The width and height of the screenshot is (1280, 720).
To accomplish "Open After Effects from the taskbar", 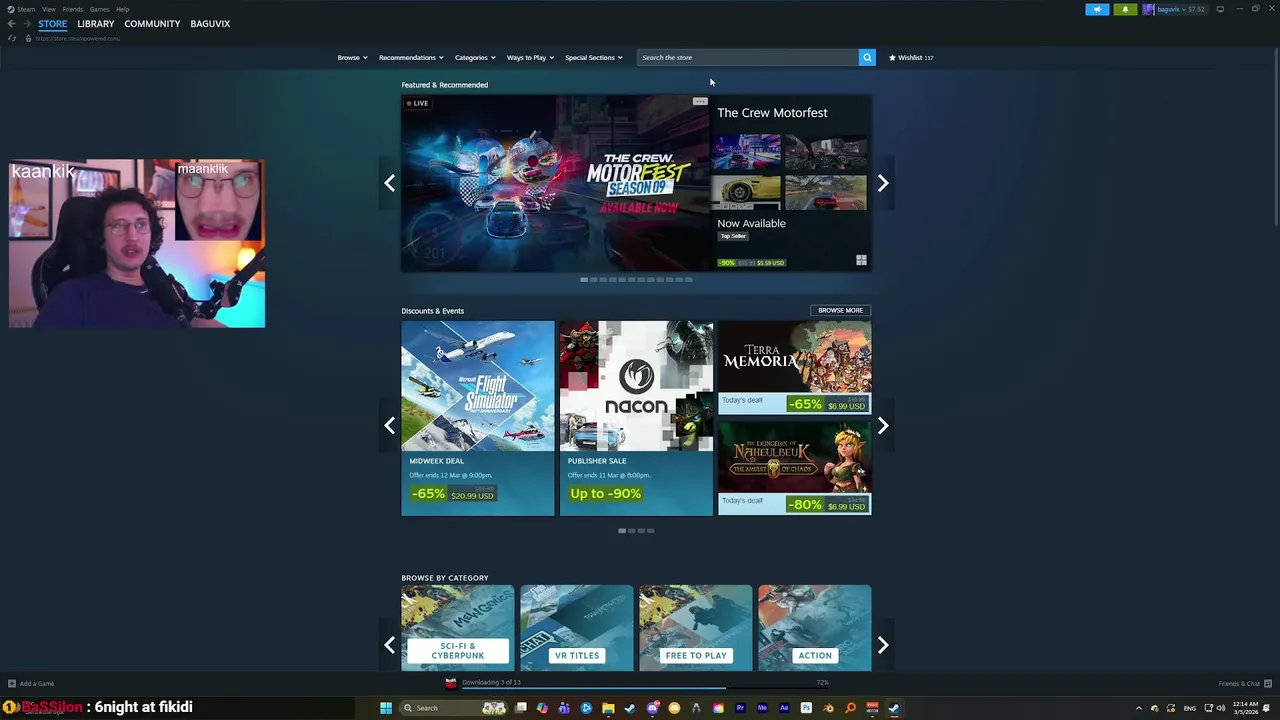I will pos(784,708).
